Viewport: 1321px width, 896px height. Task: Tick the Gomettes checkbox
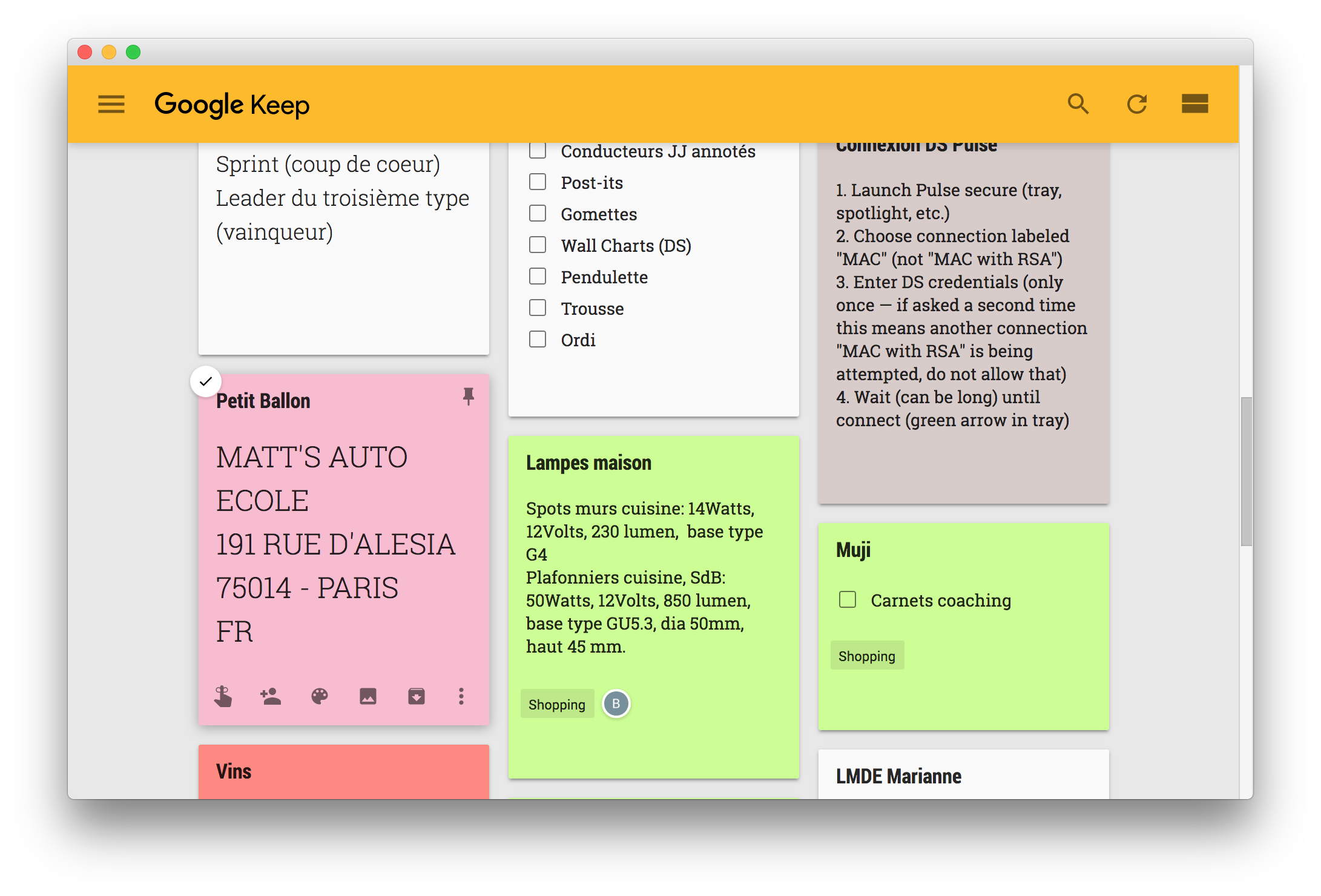pyautogui.click(x=538, y=214)
